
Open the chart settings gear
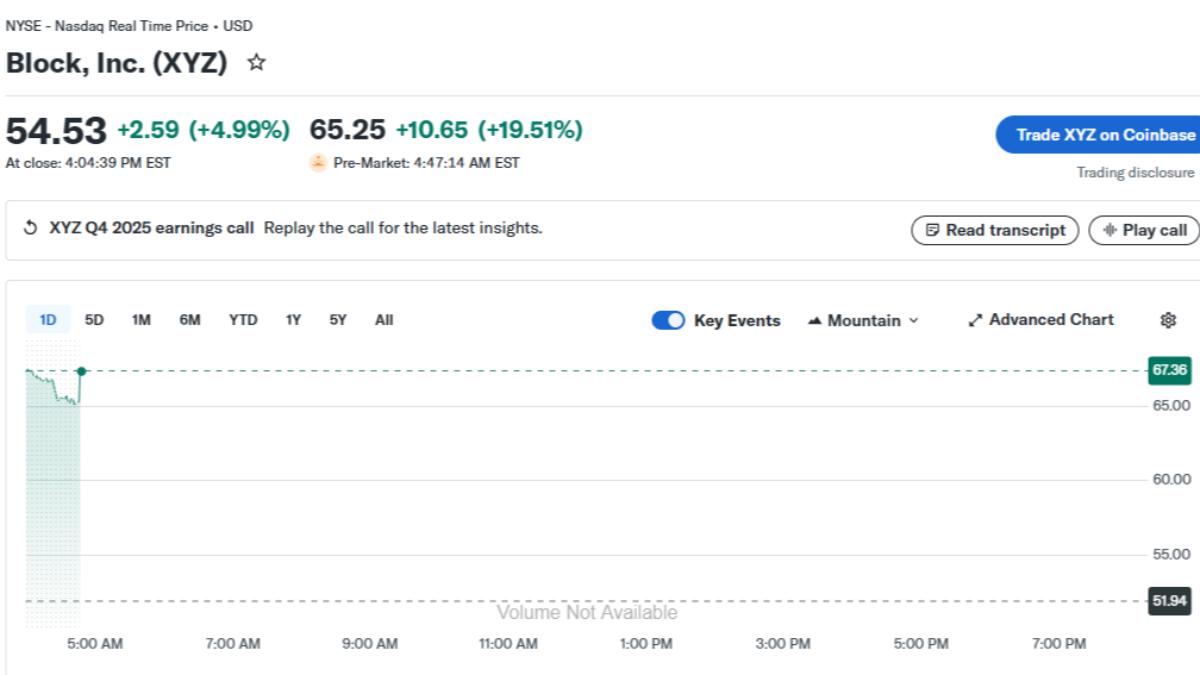click(1168, 320)
